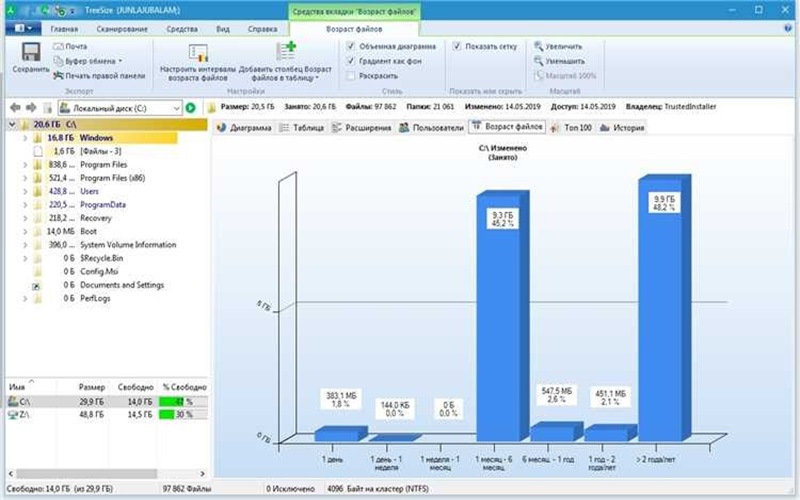Click the Увеличить zoom-in magnifier icon
Image resolution: width=800 pixels, height=500 pixels.
click(539, 46)
